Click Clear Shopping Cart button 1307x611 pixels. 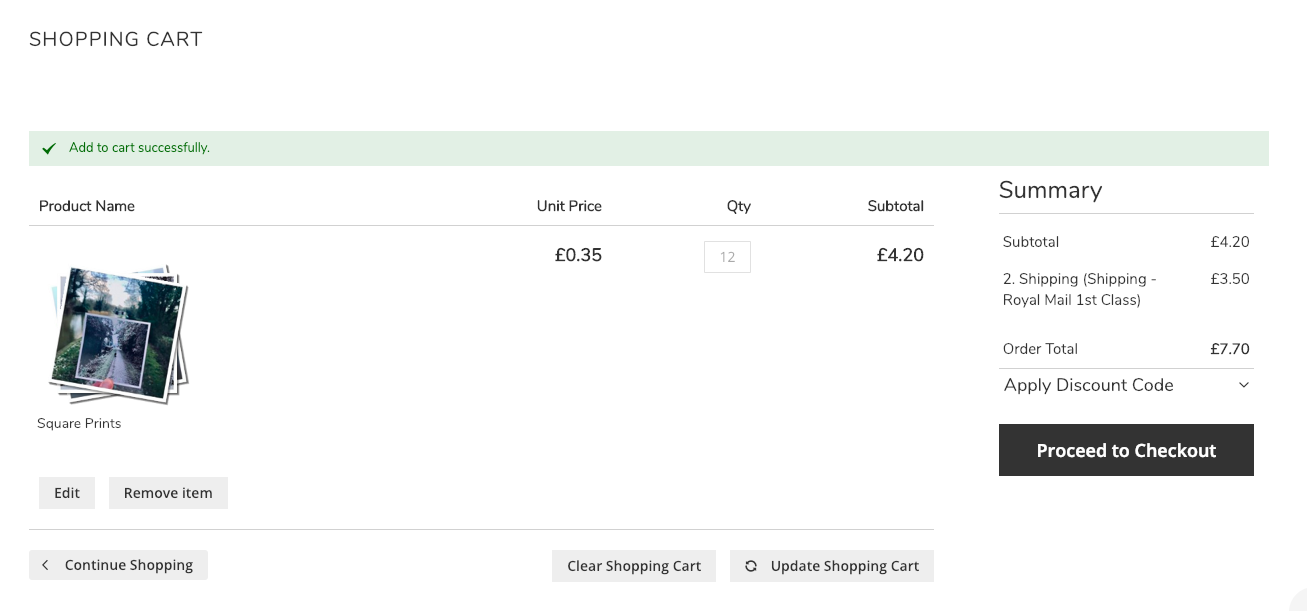[x=634, y=566]
